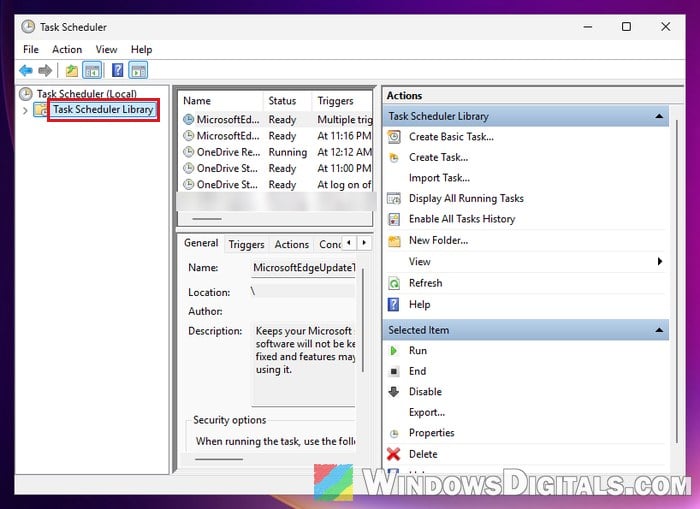
Task: Open the Help menu
Action: click(141, 50)
